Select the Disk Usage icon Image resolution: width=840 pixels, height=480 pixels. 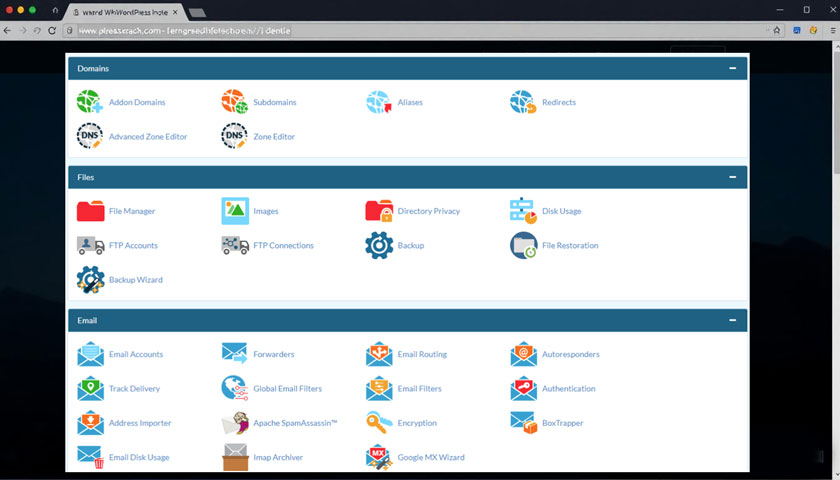click(x=523, y=211)
